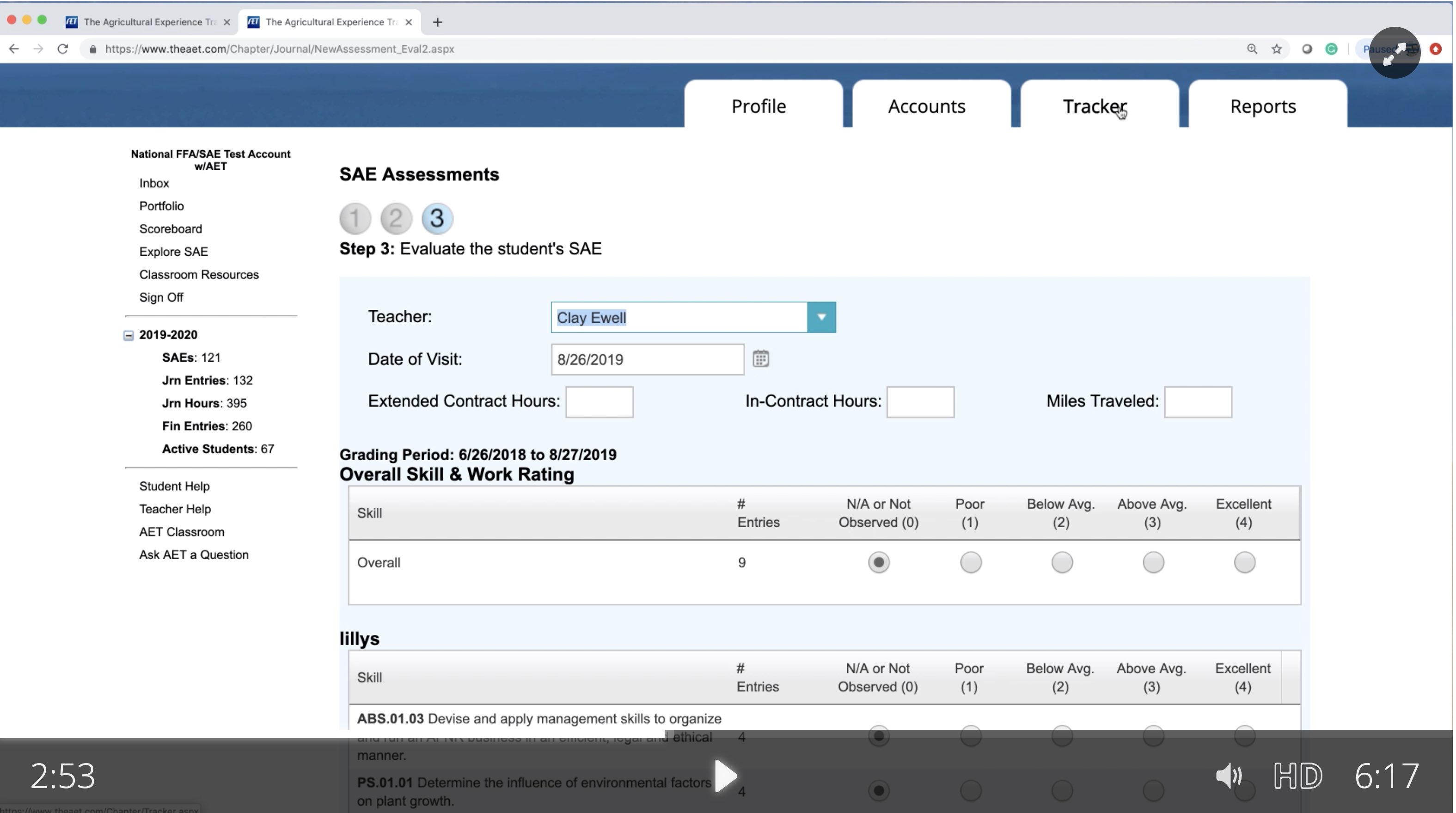The height and width of the screenshot is (813, 1456).
Task: Click Ask AET a Question
Action: pyautogui.click(x=194, y=554)
